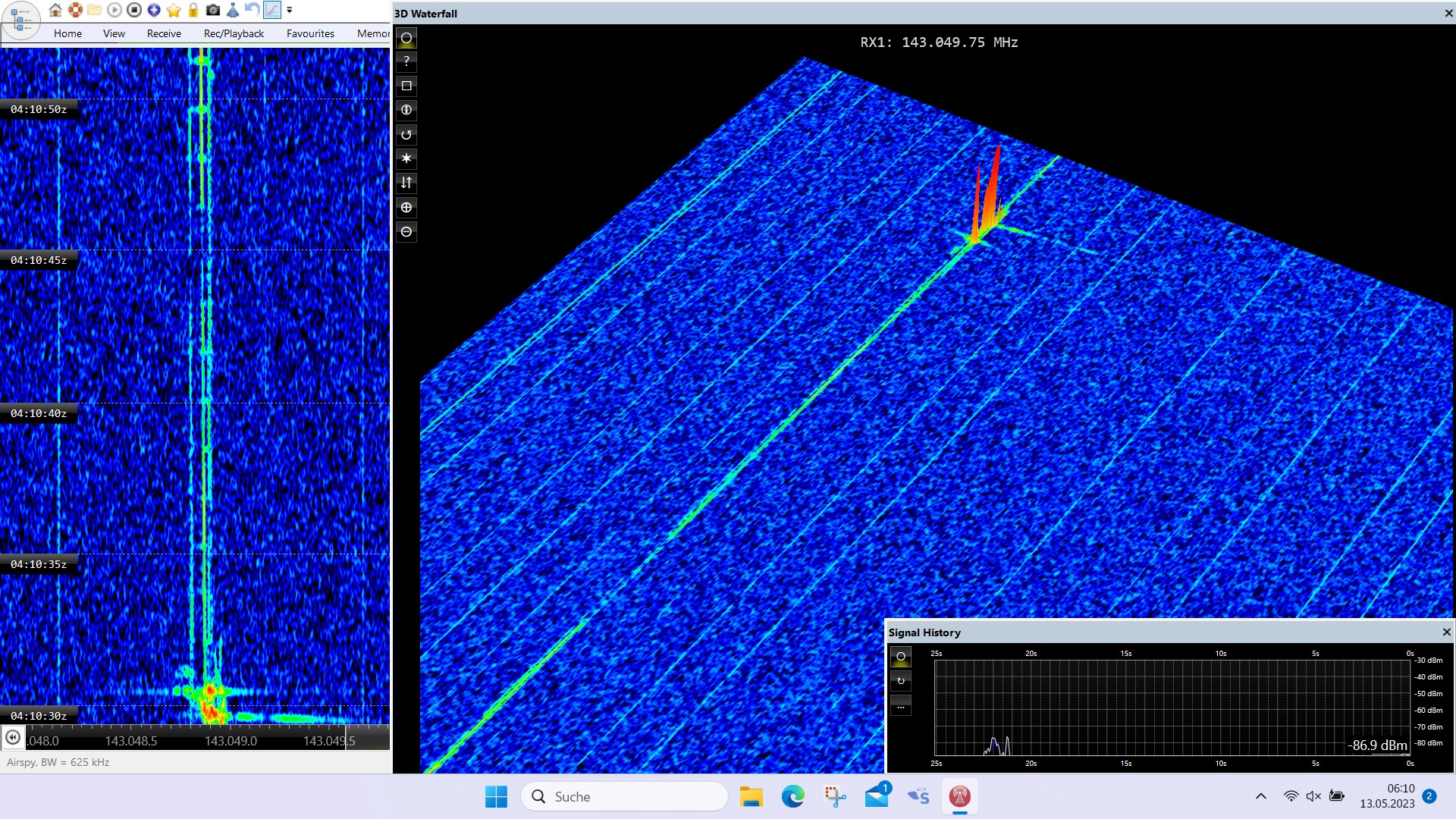Click the RX1: 143.049.75 MHz frequency label
Viewport: 1456px width, 819px height.
(x=939, y=42)
